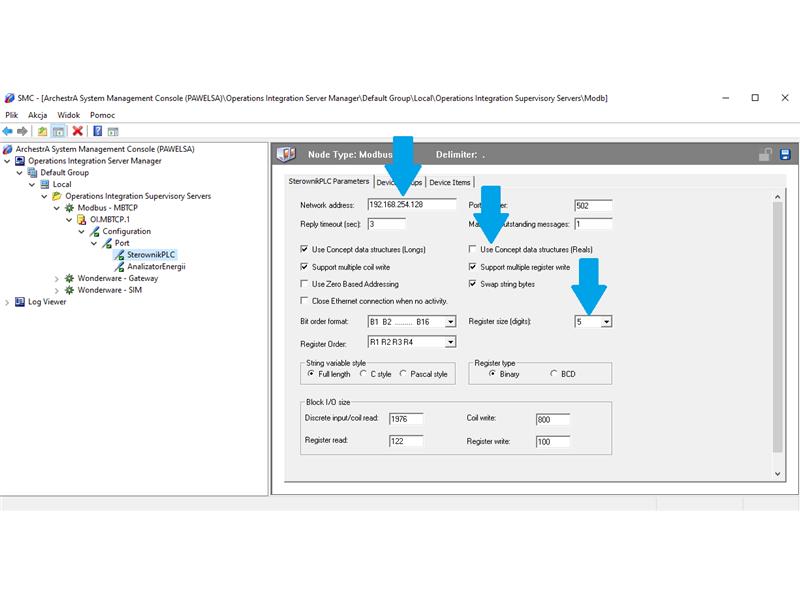The image size is (800, 600).
Task: Open the Widok menu
Action: 68,115
